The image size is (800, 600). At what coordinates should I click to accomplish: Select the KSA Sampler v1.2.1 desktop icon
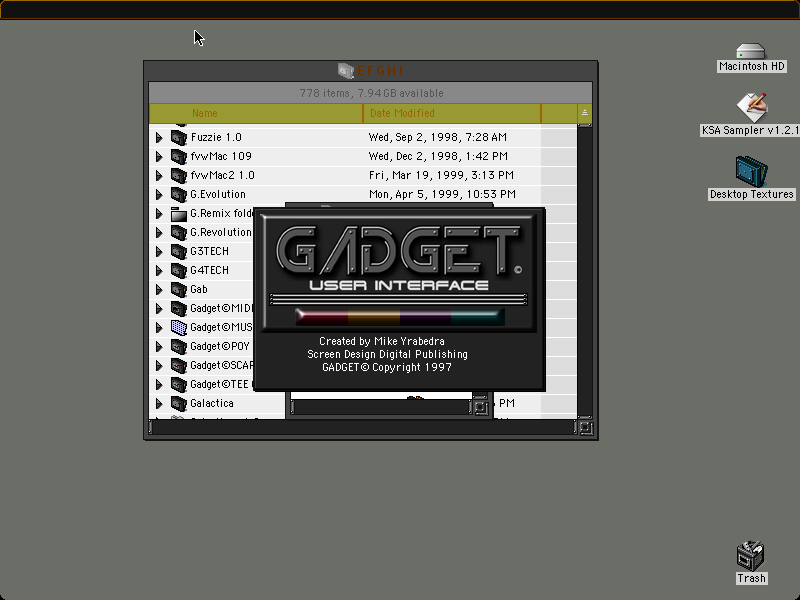coord(752,107)
